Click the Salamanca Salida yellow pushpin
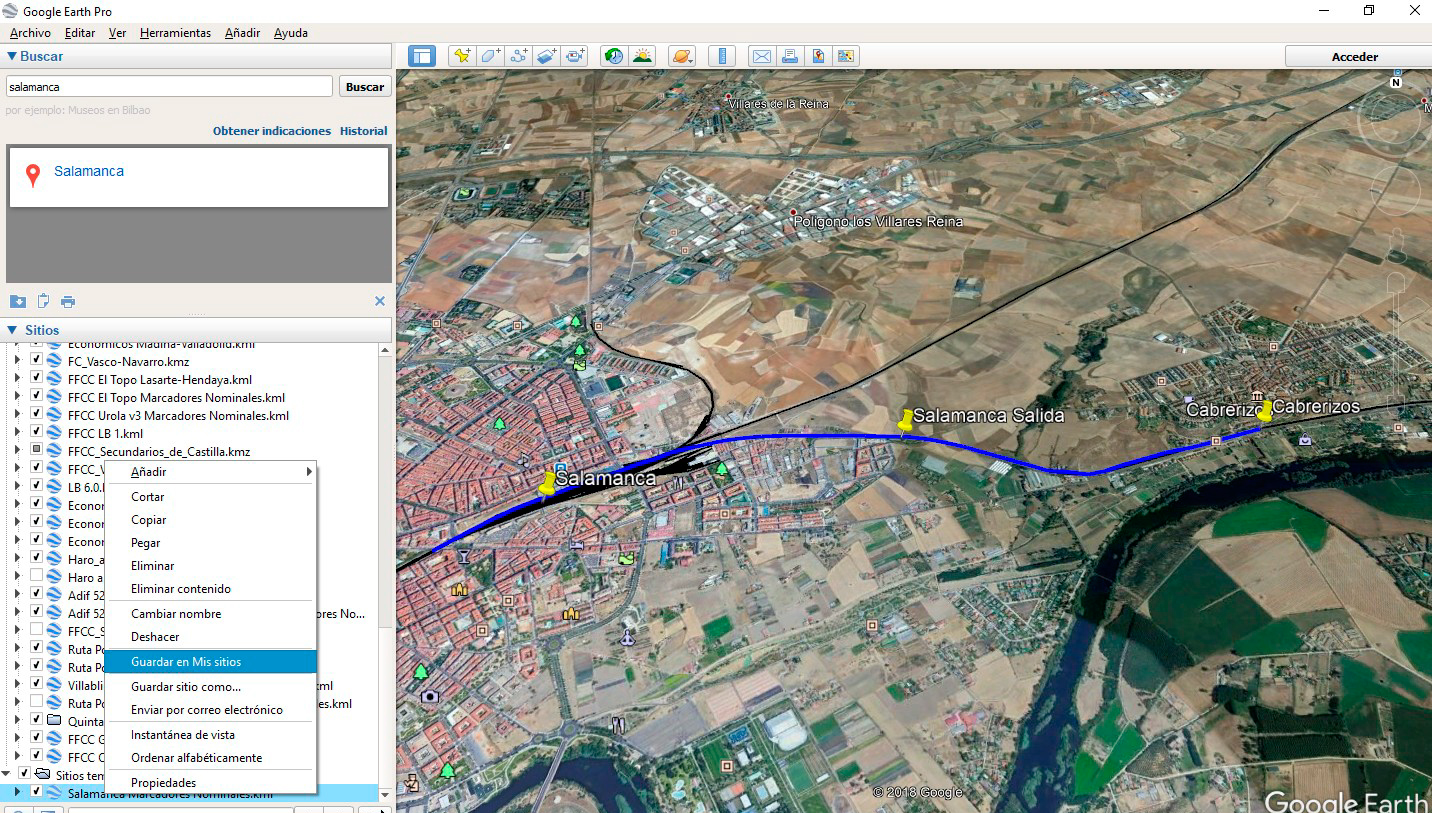This screenshot has height=813, width=1432. [x=907, y=421]
